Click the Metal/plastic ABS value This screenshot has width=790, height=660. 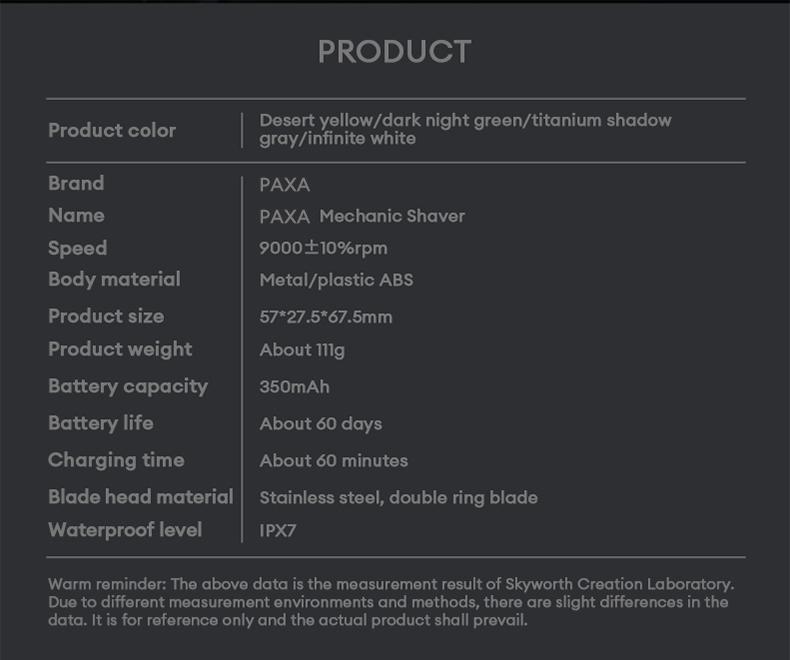[x=336, y=280]
